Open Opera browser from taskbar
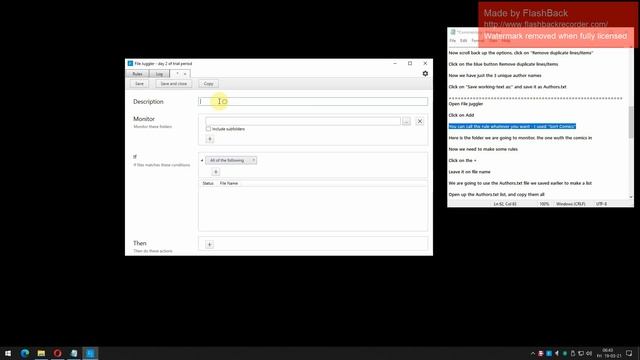Image resolution: width=640 pixels, height=360 pixels. pos(58,353)
